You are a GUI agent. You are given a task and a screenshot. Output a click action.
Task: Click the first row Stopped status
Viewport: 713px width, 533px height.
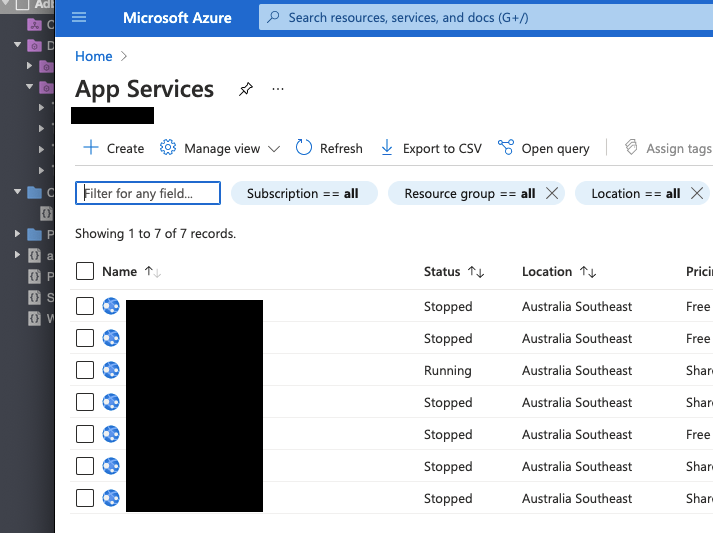[448, 307]
